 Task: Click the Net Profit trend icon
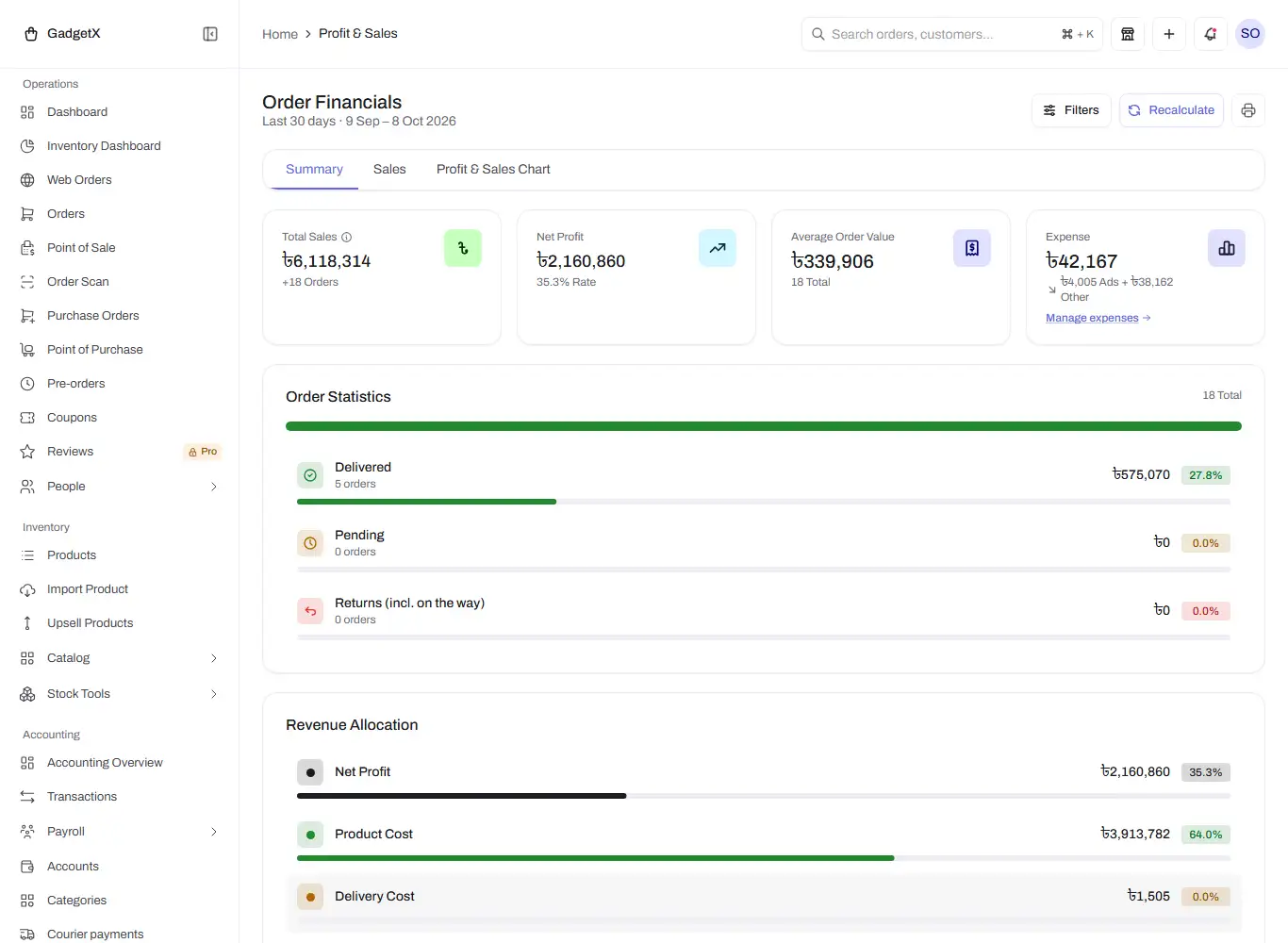tap(718, 248)
